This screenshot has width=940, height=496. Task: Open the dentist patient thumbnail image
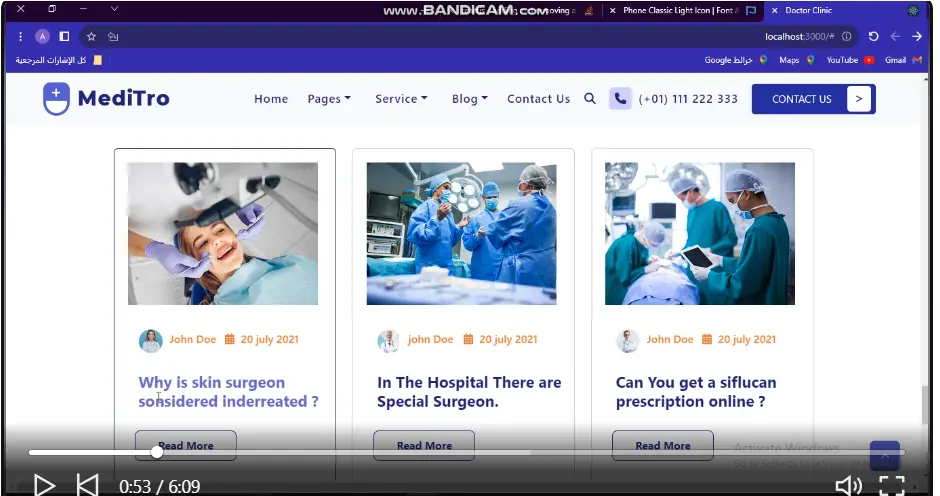coord(222,234)
